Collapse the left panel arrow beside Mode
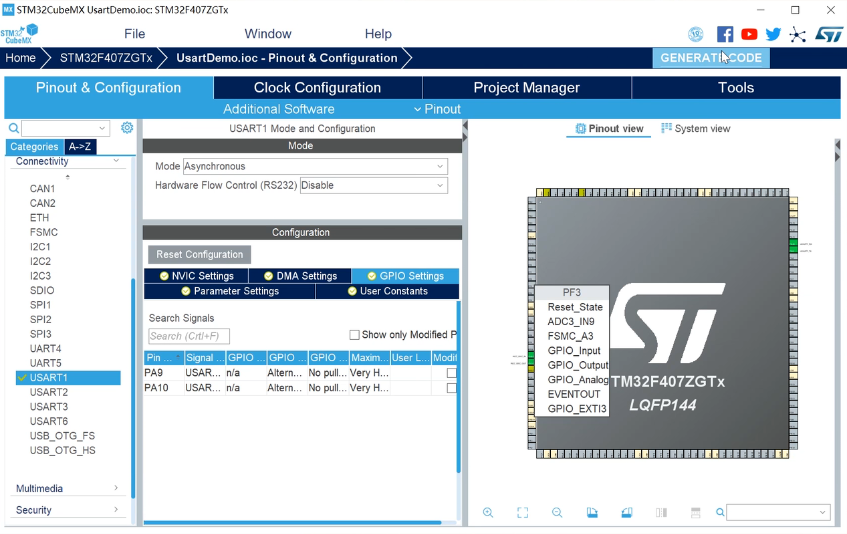The width and height of the screenshot is (847, 534). pyautogui.click(x=465, y=125)
